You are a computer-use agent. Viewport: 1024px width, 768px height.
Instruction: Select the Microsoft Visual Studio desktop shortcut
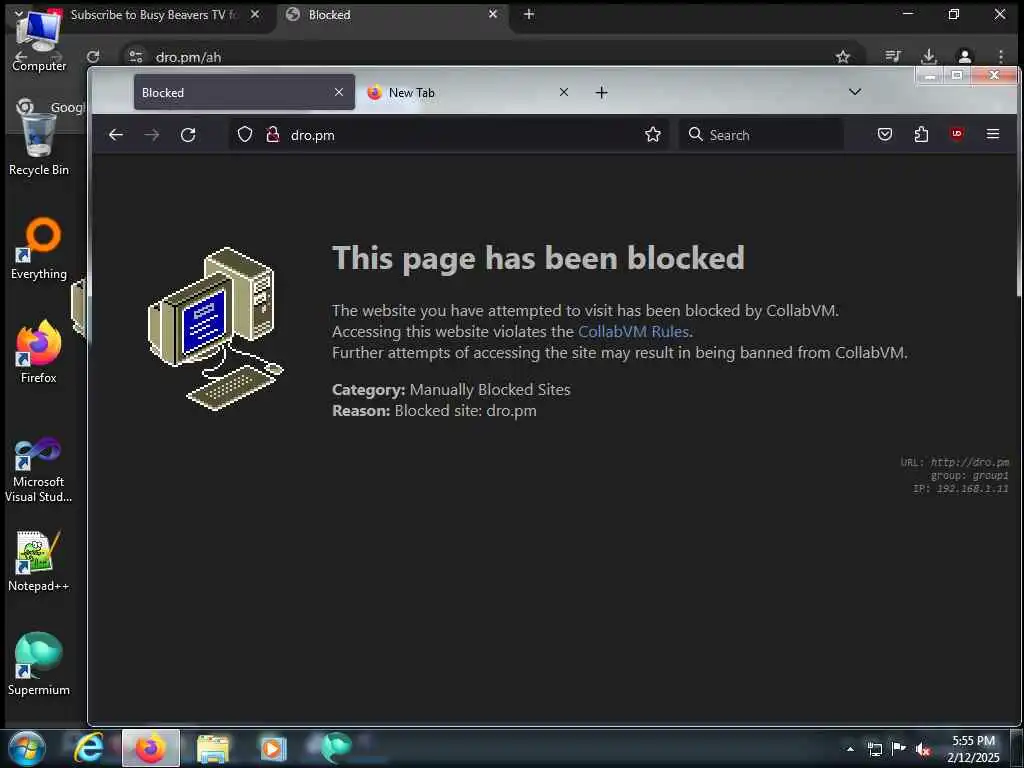(x=39, y=470)
